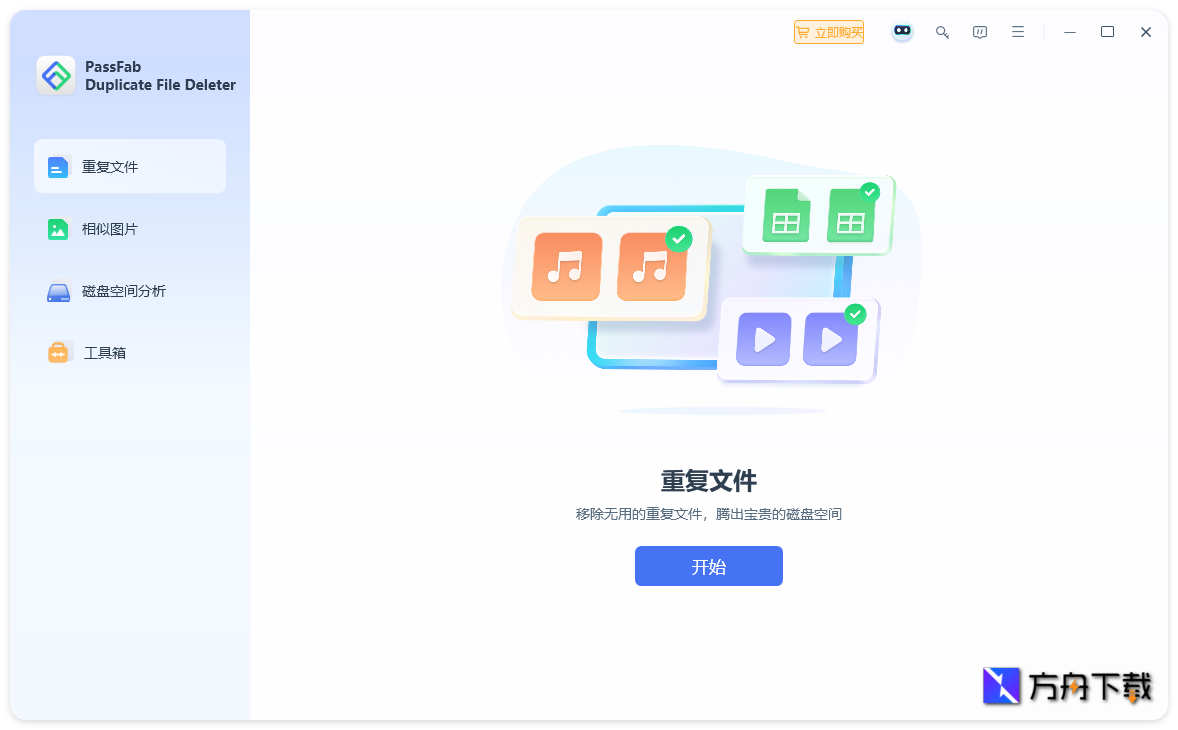Click the 方舟下载 arrow logo icon
This screenshot has width=1178, height=730.
click(x=1000, y=686)
